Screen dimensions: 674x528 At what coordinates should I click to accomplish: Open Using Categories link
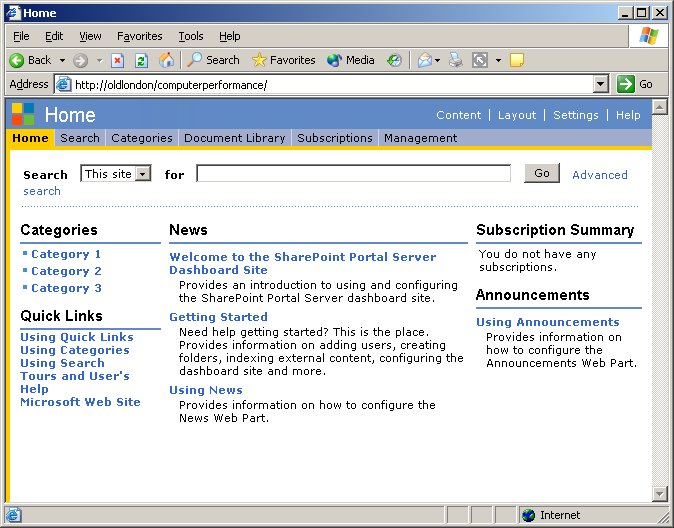75,350
